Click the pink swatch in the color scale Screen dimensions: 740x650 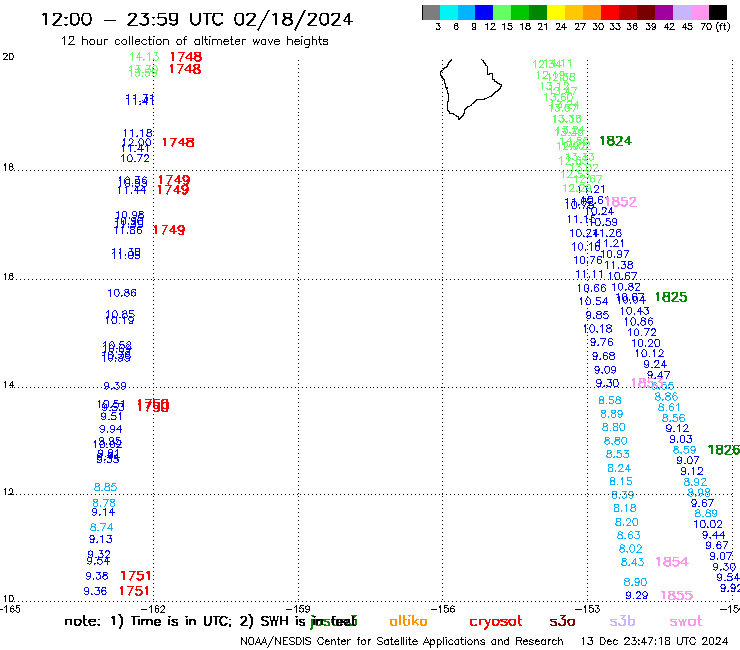[700, 12]
